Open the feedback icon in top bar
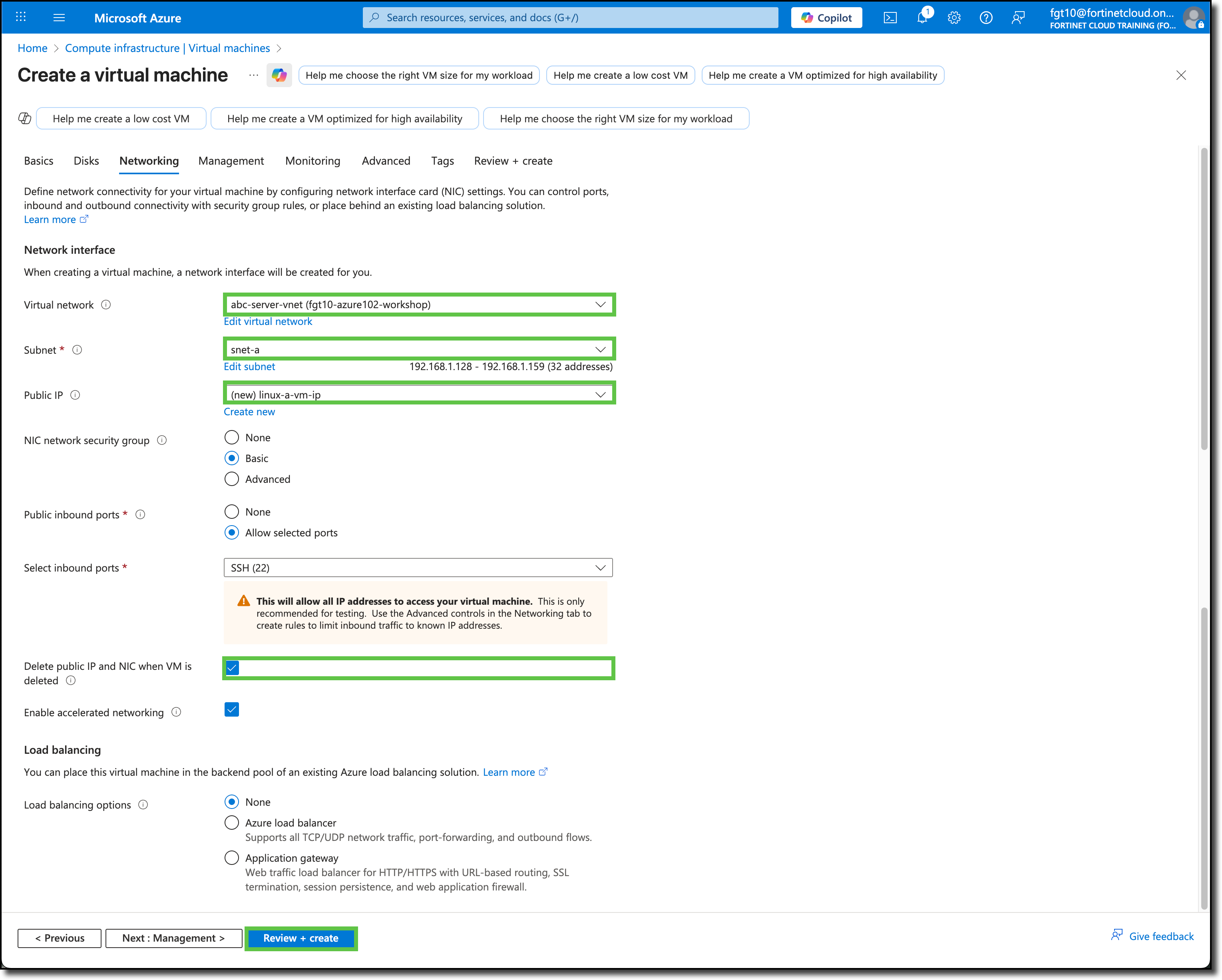The image size is (1222, 980). [x=1018, y=18]
